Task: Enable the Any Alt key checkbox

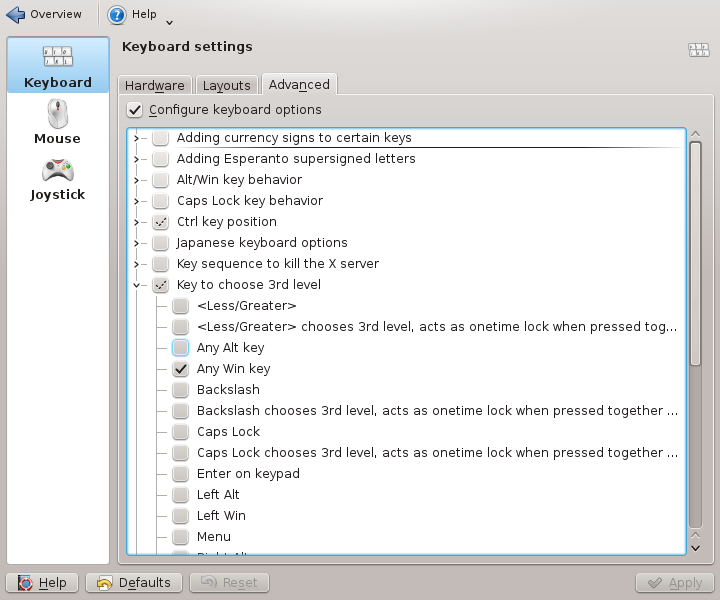Action: 180,348
